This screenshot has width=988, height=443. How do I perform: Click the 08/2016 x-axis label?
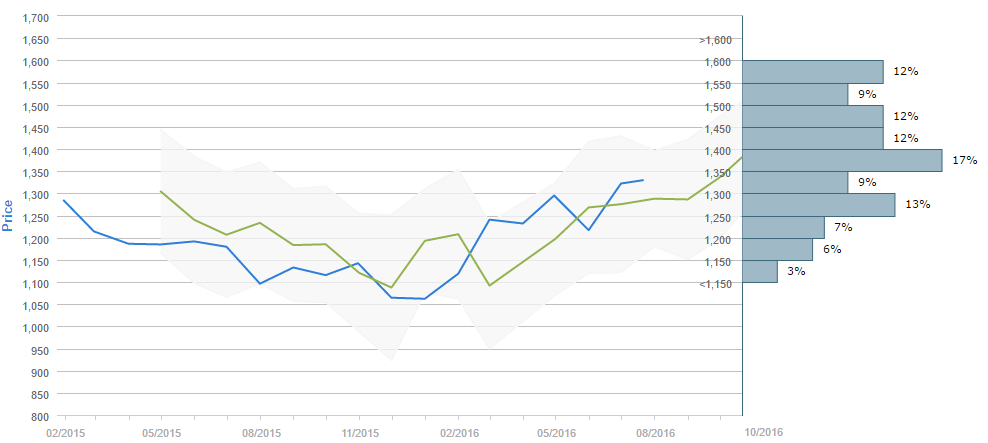coord(655,432)
